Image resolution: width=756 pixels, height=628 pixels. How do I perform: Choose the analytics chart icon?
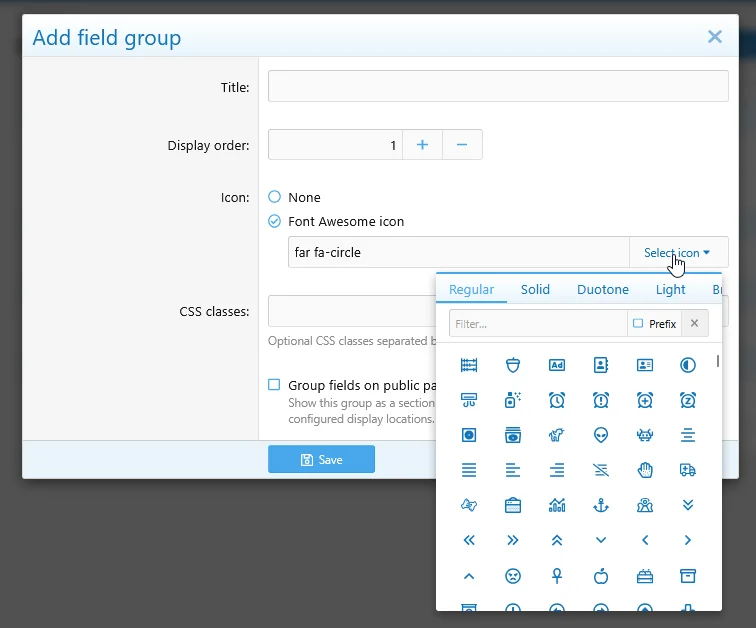point(557,505)
